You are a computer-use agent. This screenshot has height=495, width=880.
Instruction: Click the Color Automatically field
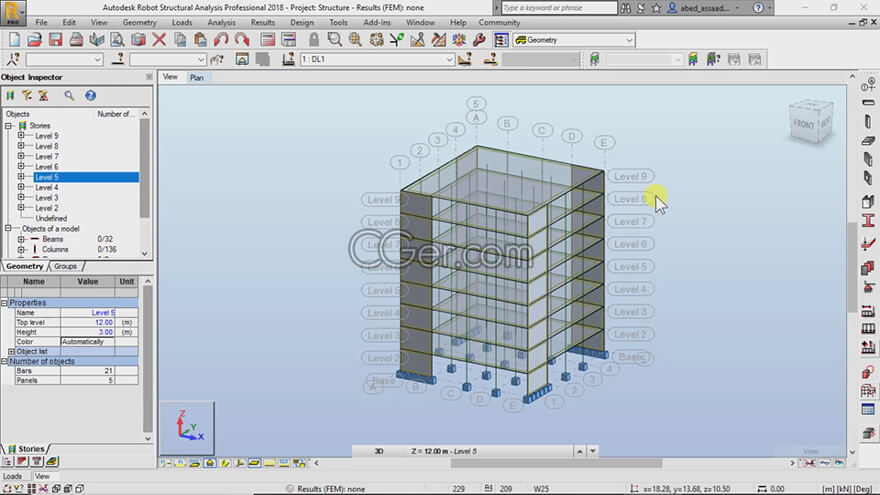[88, 341]
